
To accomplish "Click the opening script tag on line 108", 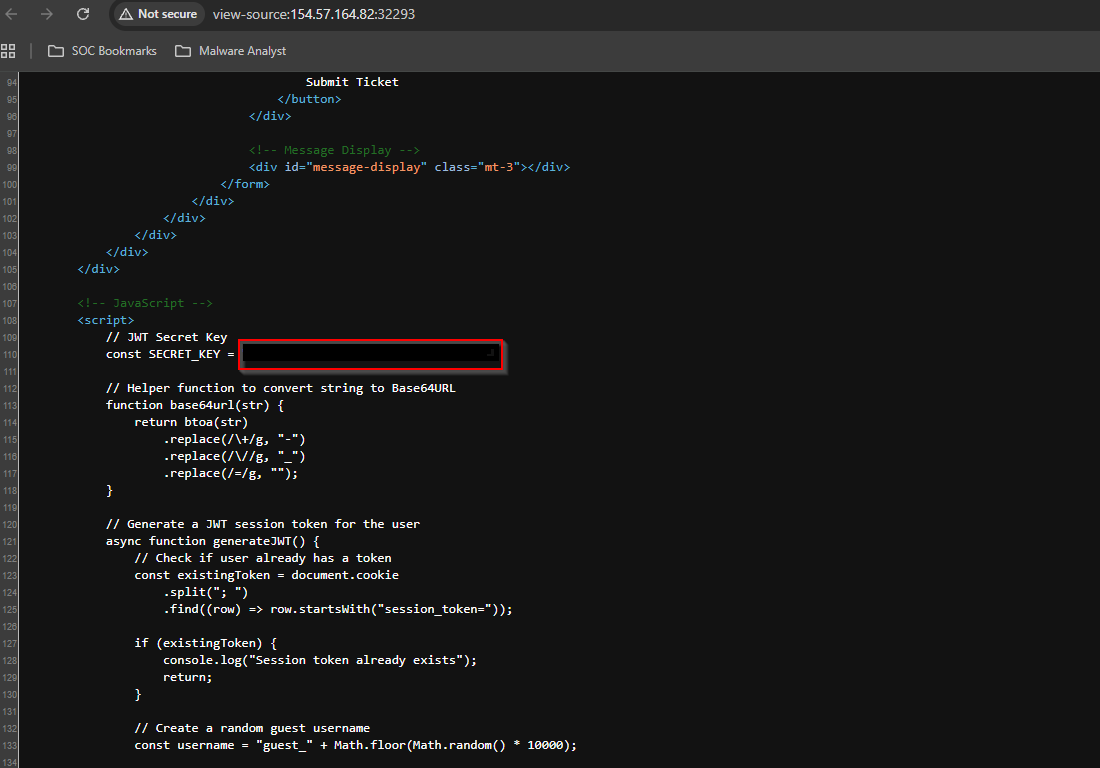I will tap(106, 321).
